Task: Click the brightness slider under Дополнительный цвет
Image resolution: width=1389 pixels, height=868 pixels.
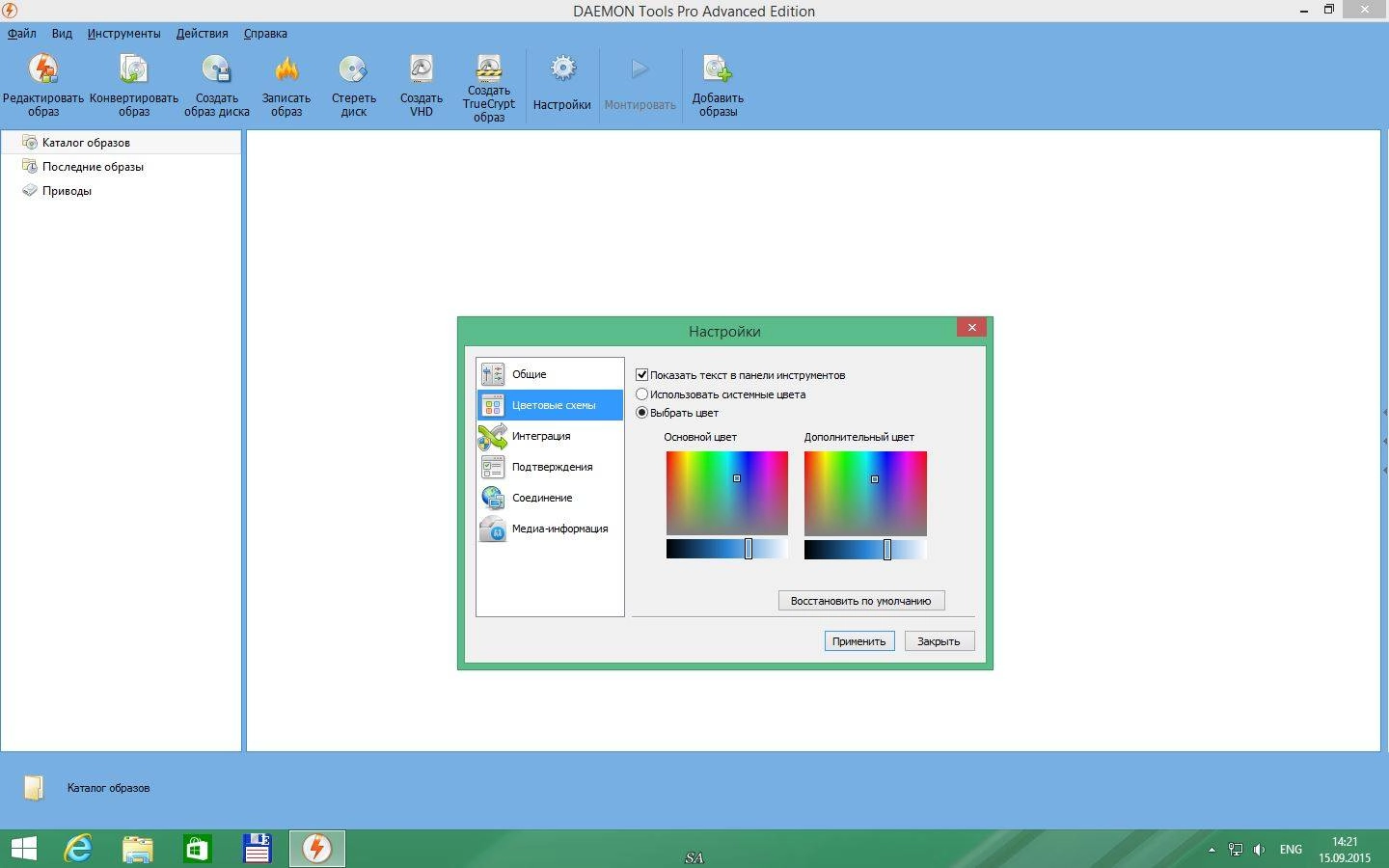Action: [x=865, y=549]
